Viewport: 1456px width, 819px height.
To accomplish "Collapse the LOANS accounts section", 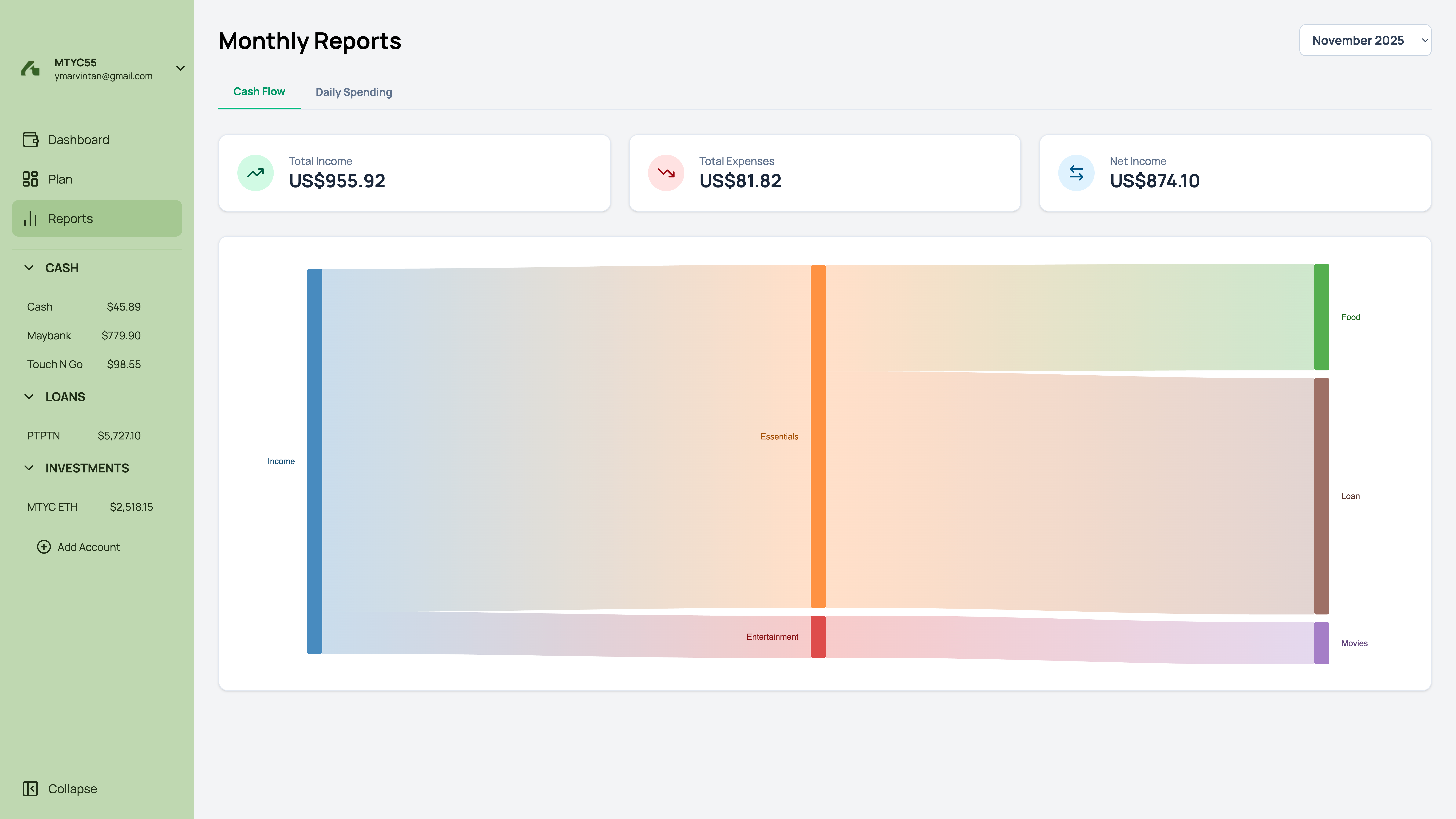I will (x=29, y=397).
